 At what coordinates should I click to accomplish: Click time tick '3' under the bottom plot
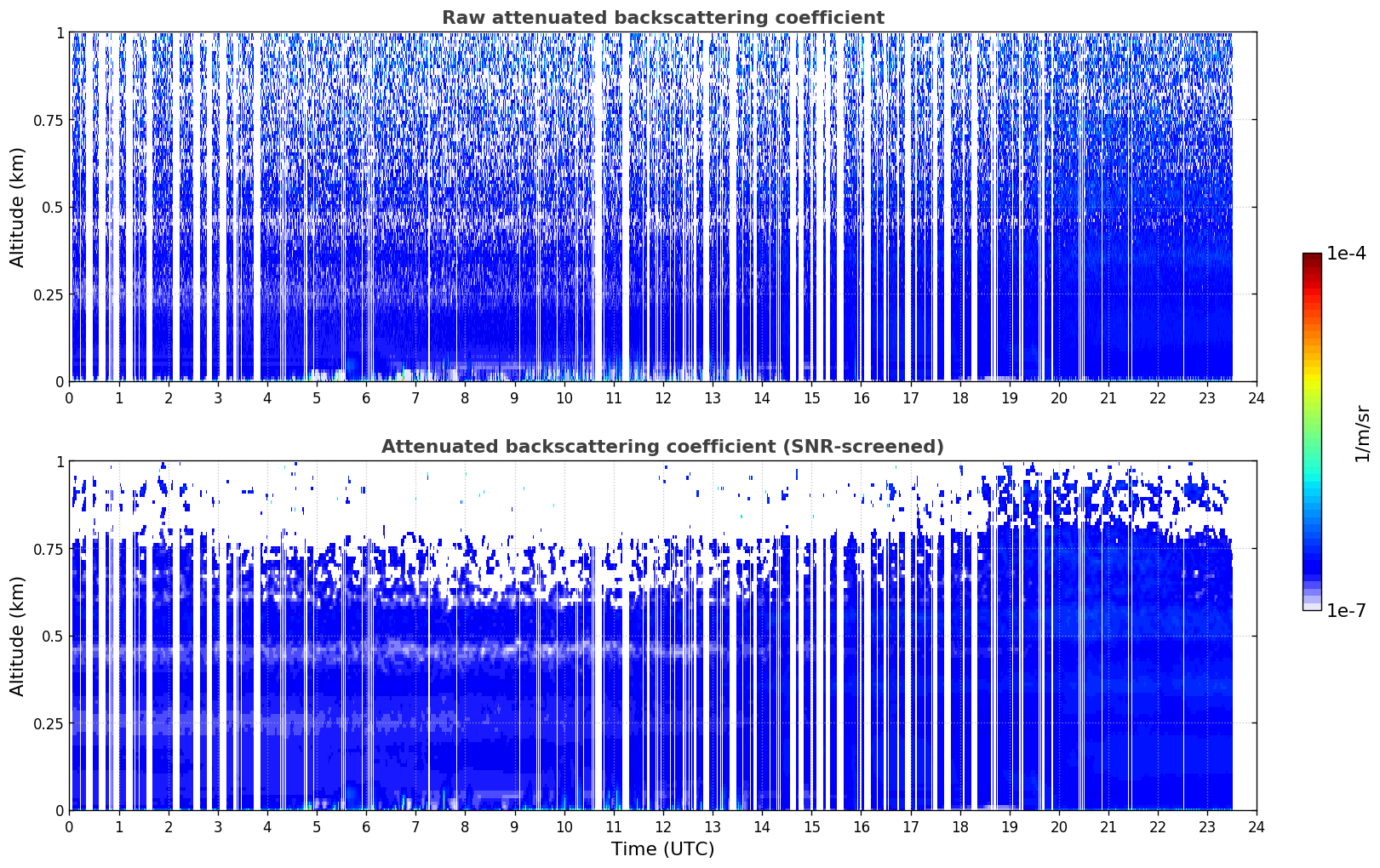[x=218, y=826]
